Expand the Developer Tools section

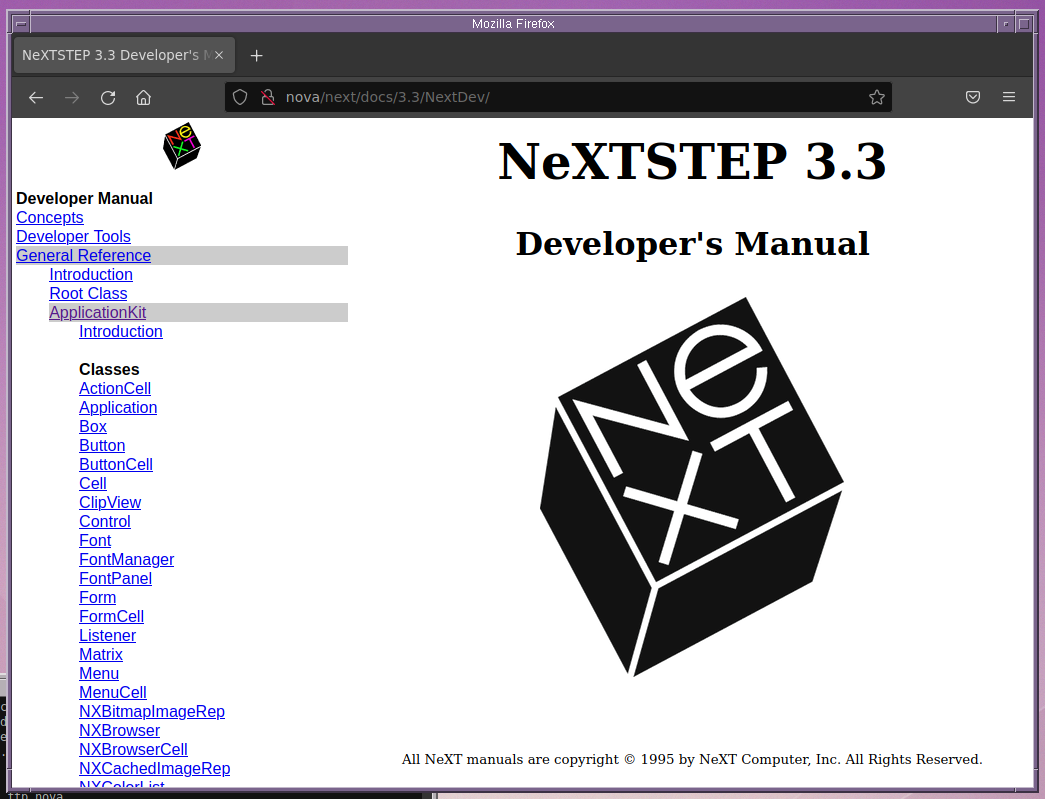(x=73, y=237)
